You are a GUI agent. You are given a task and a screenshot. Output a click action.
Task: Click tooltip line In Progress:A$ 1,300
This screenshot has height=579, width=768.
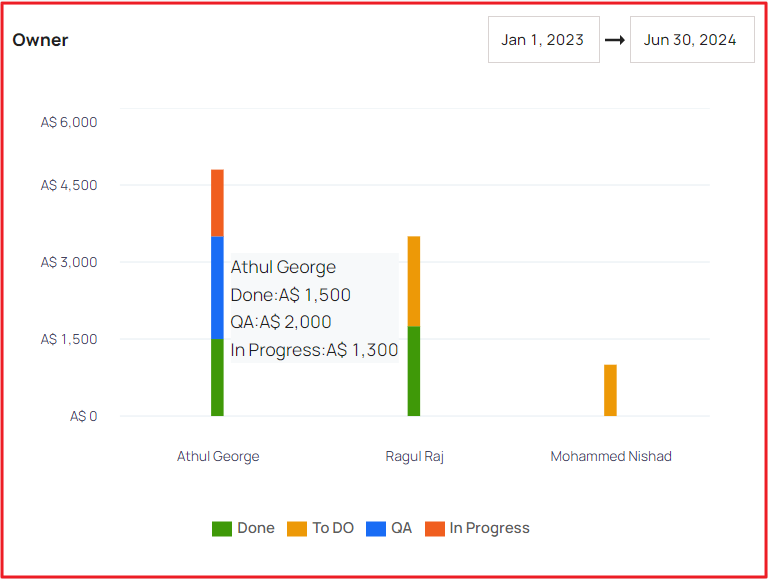(314, 350)
